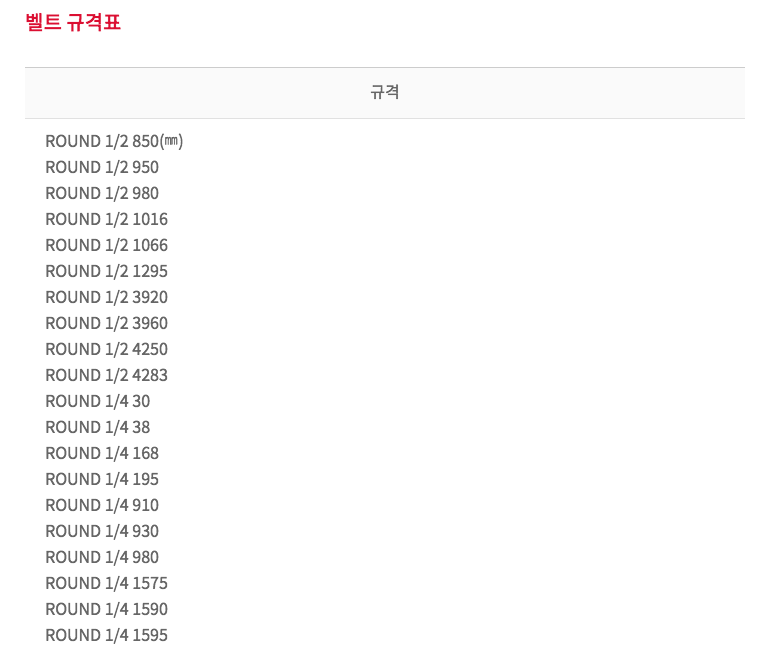Select the ROUND 1/4 1590 row
This screenshot has height=650, width=759.
click(x=106, y=610)
